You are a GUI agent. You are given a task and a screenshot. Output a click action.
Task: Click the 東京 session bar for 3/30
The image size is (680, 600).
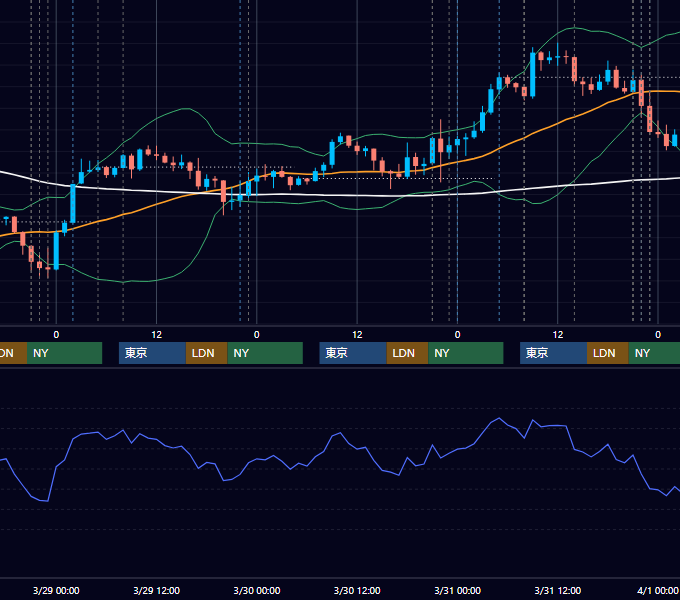[x=353, y=353]
